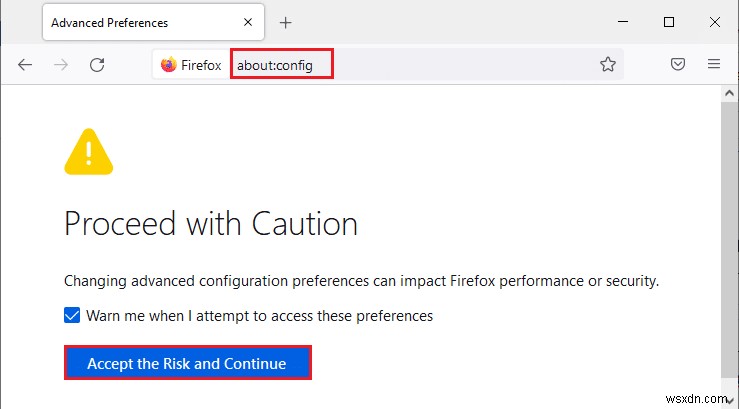Image resolution: width=739 pixels, height=409 pixels.
Task: Minimize the Firefox window
Action: click(x=623, y=22)
